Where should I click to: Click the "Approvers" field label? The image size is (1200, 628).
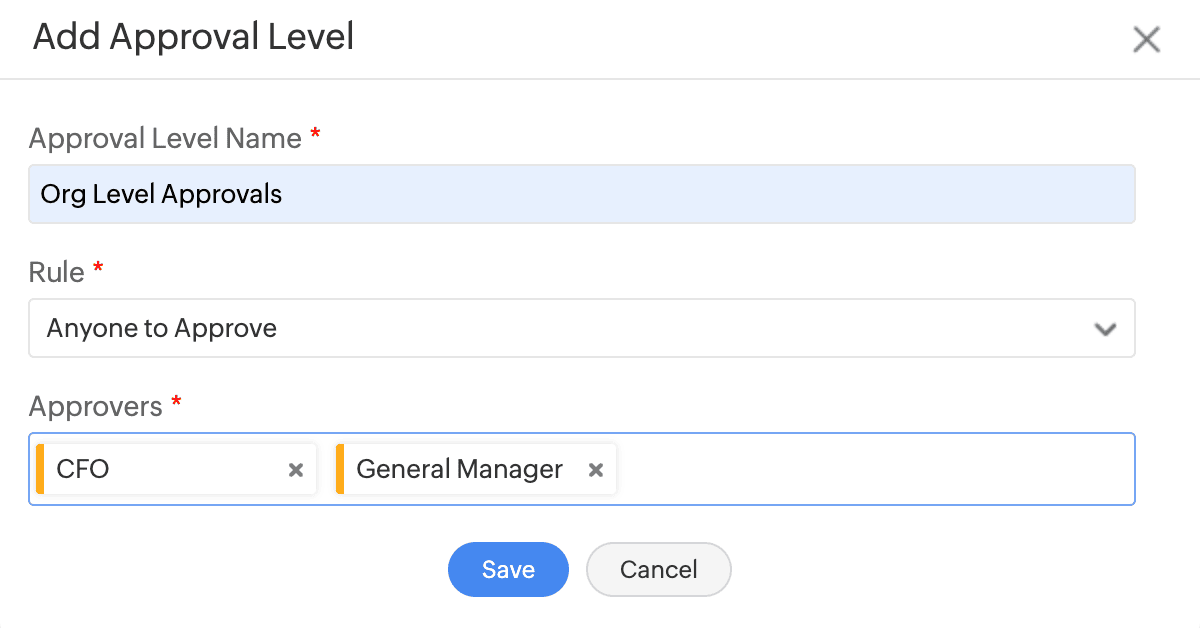(x=95, y=406)
